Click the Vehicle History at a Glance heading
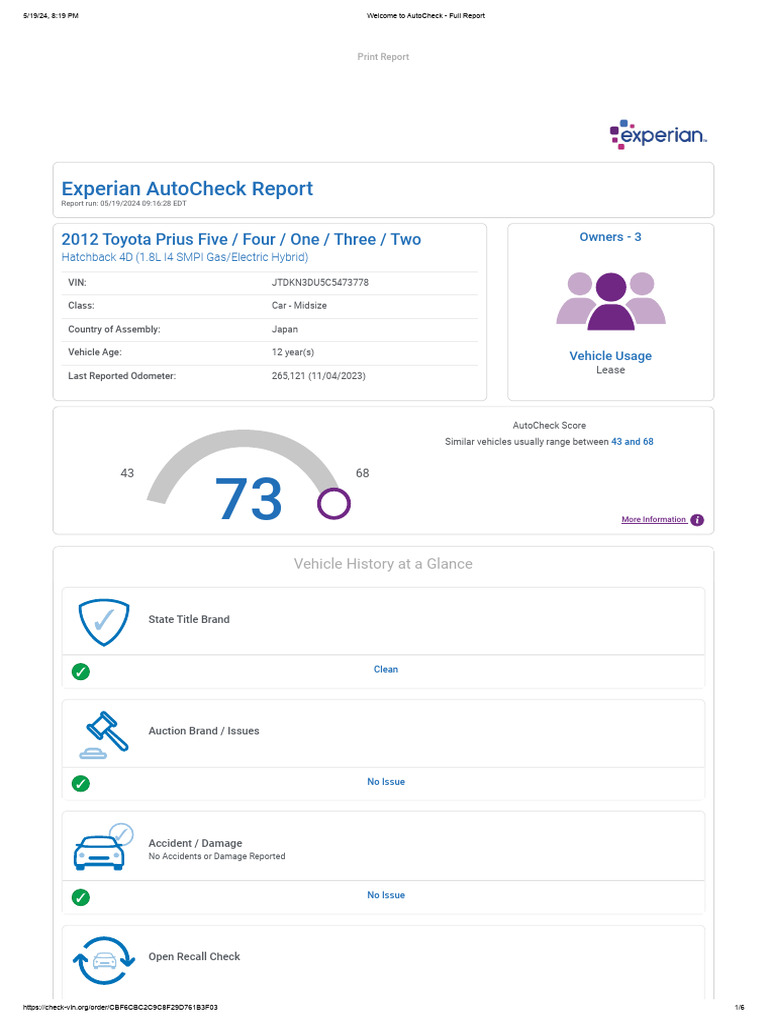The width and height of the screenshot is (768, 1024). coord(383,564)
